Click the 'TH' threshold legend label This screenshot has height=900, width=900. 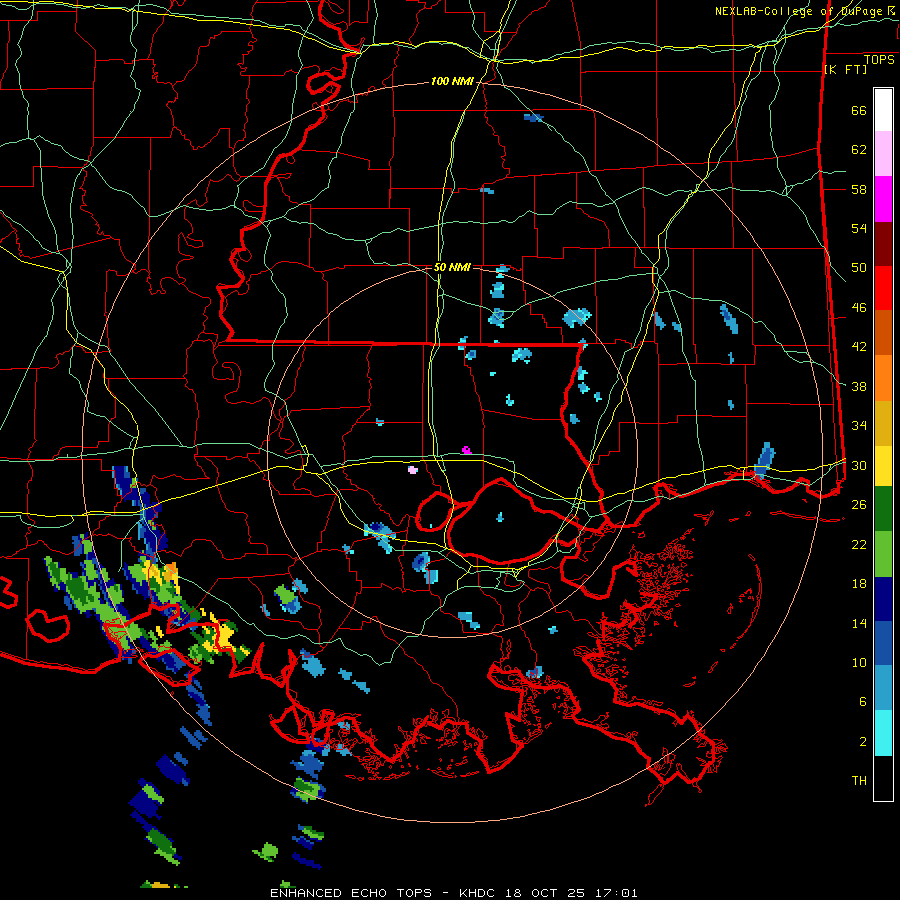point(859,781)
